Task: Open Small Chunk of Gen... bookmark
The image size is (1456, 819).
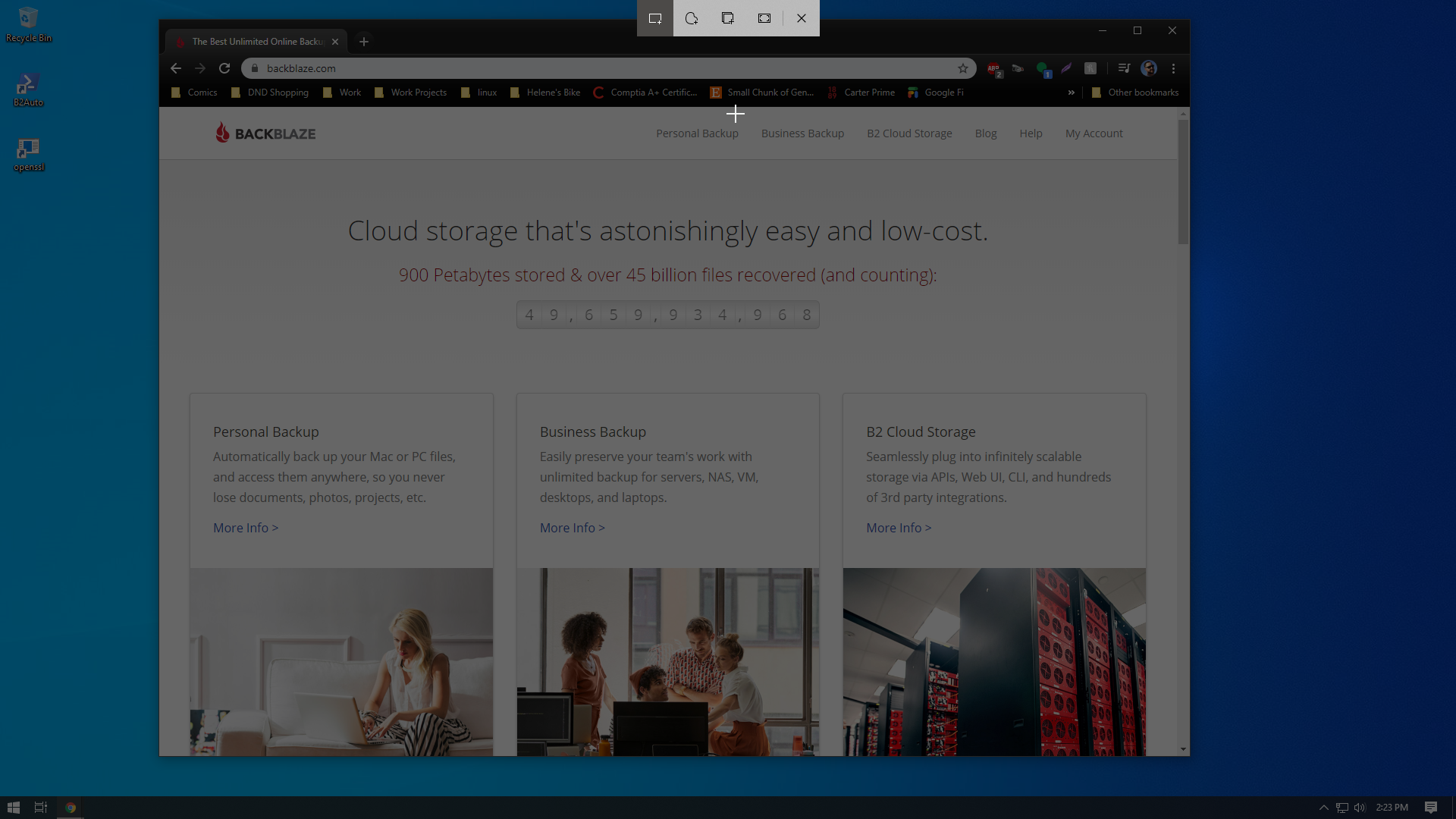Action: pos(762,93)
